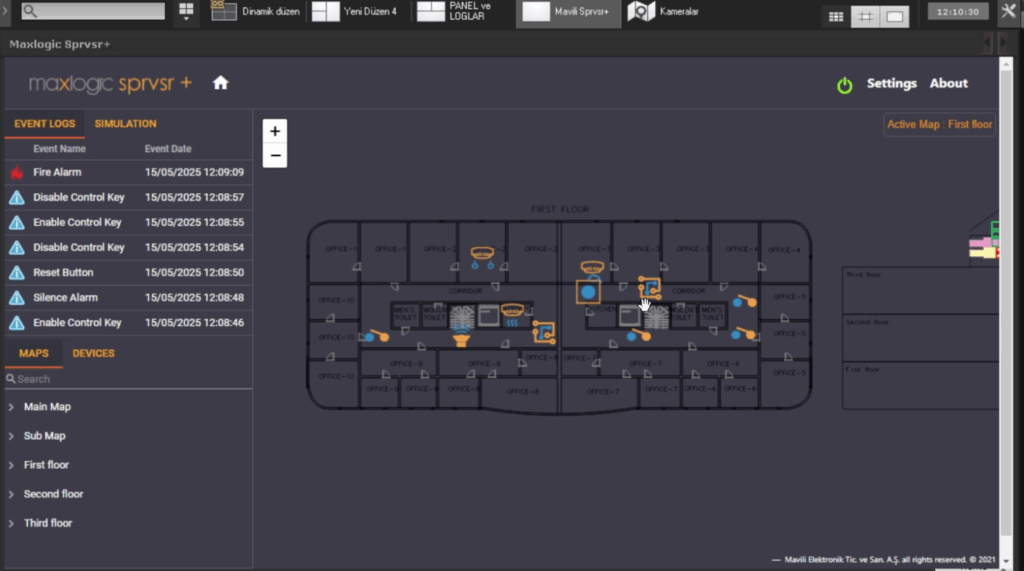Click the Event Name column header
The height and width of the screenshot is (571, 1024).
pos(59,149)
